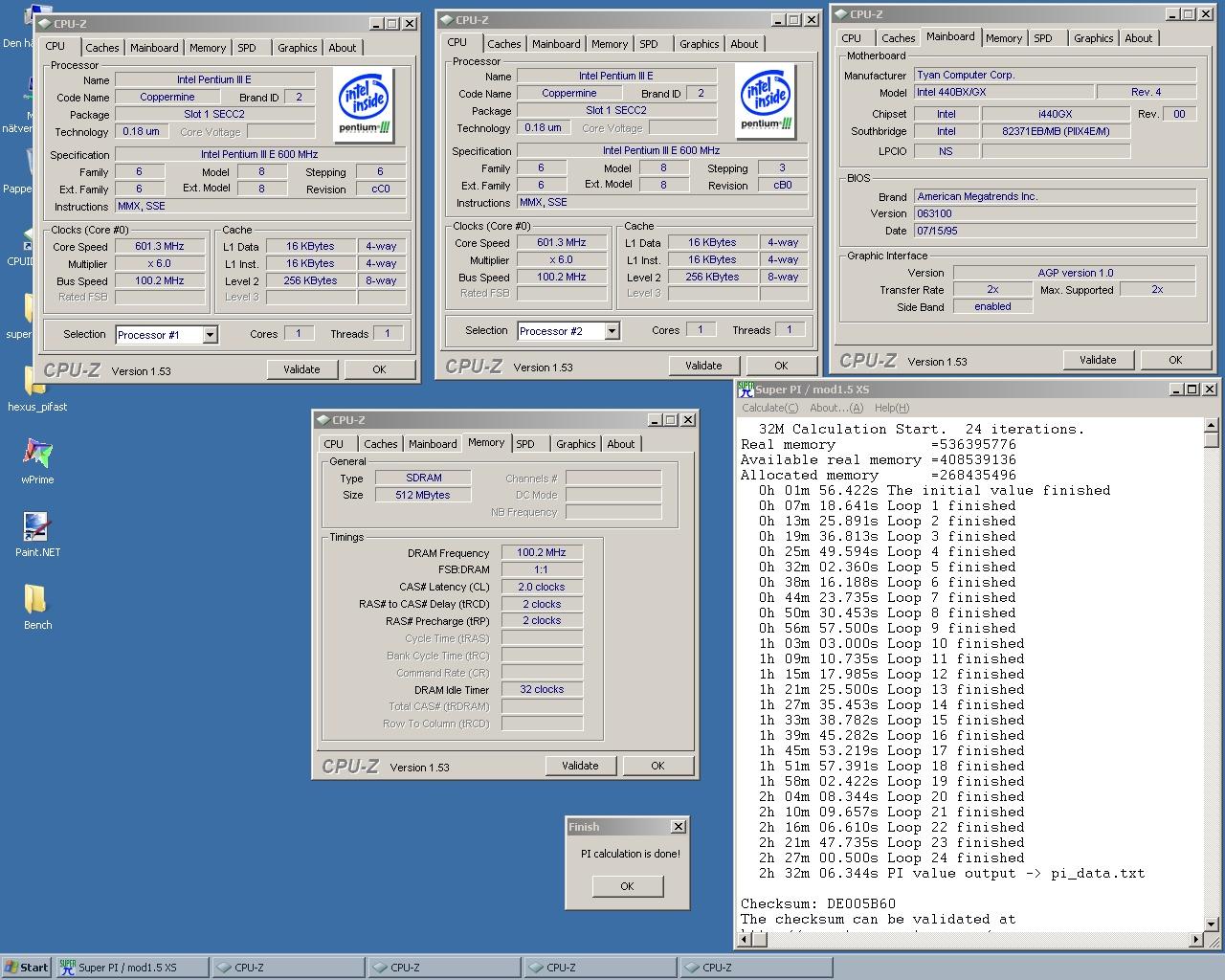Switch to Caches tab in Processor #1 window
Screen dimensions: 1225x980
[x=101, y=48]
